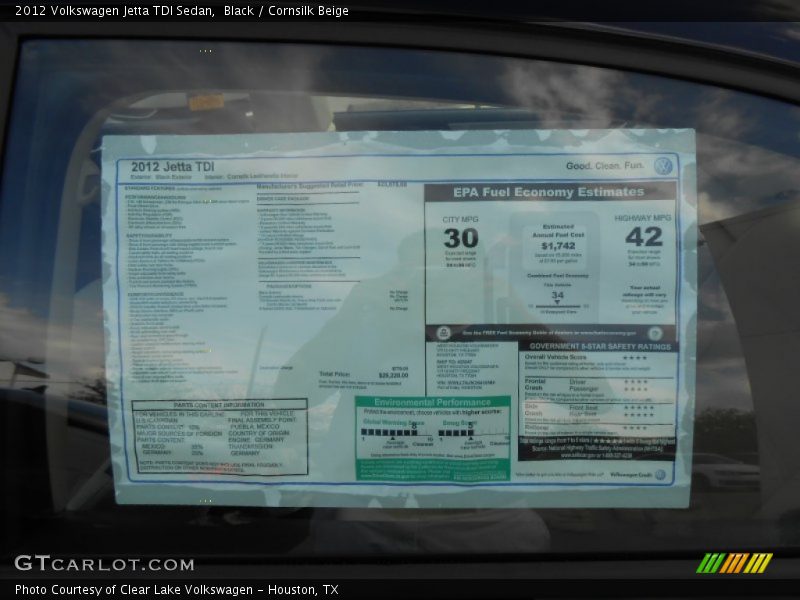
Task: Select the "Total Price:" label
Action: point(334,374)
